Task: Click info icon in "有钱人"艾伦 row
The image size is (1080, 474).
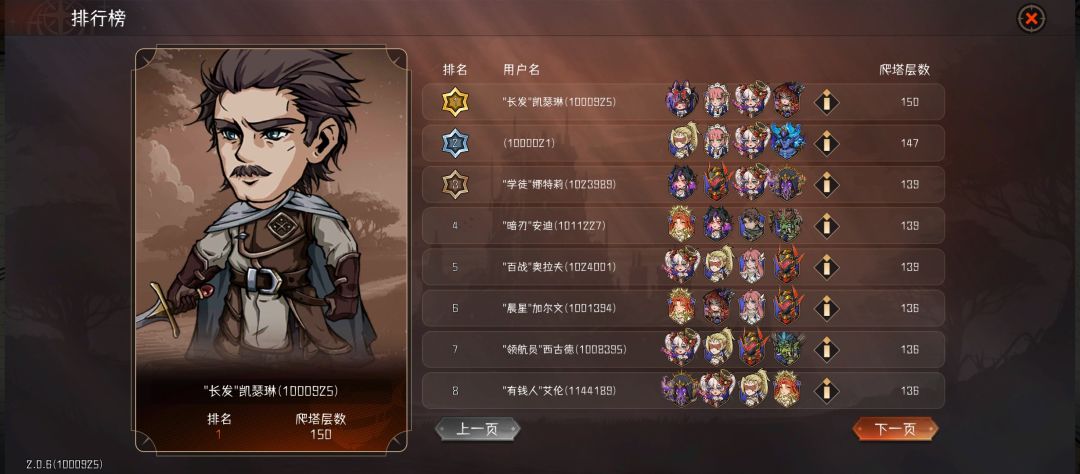Action: [x=826, y=391]
